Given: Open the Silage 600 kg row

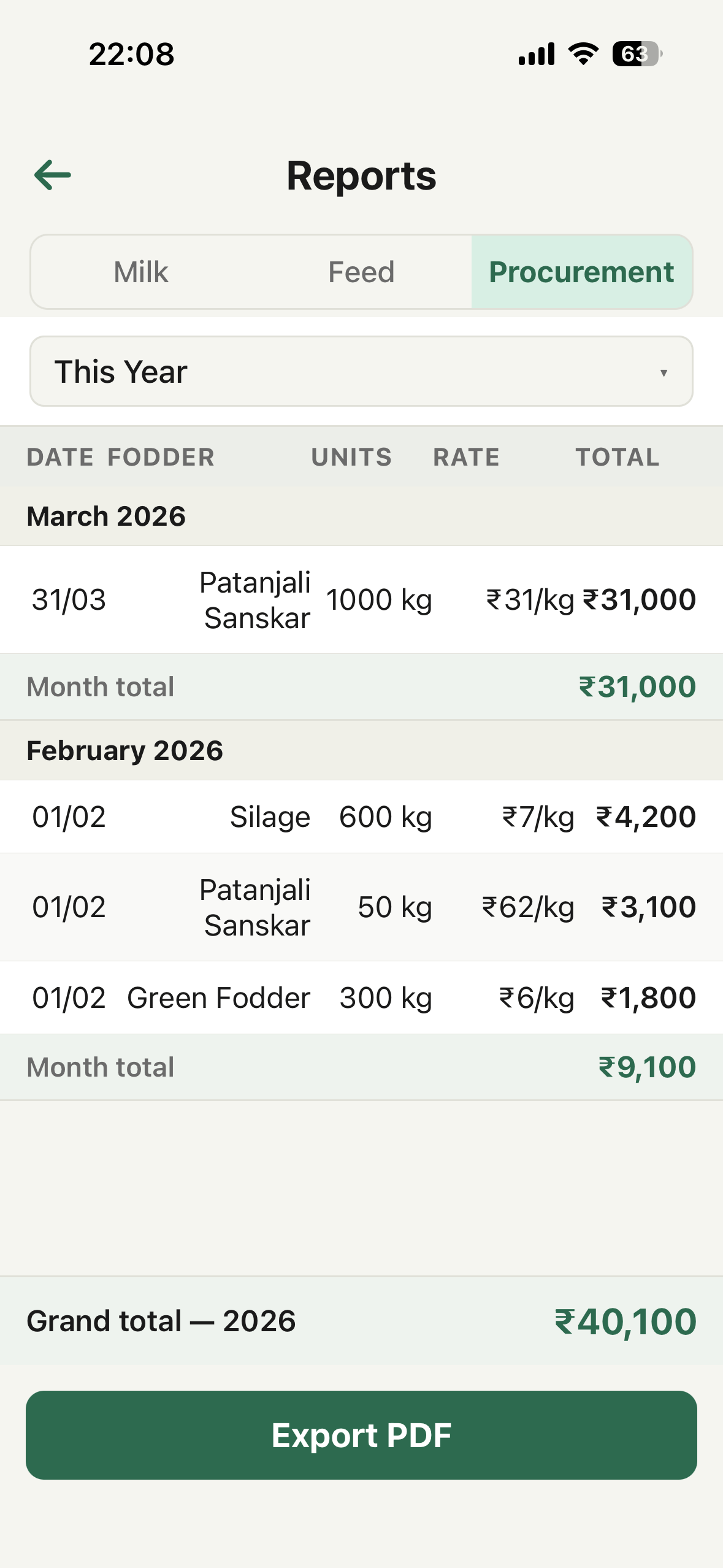Looking at the screenshot, I should pos(361,817).
